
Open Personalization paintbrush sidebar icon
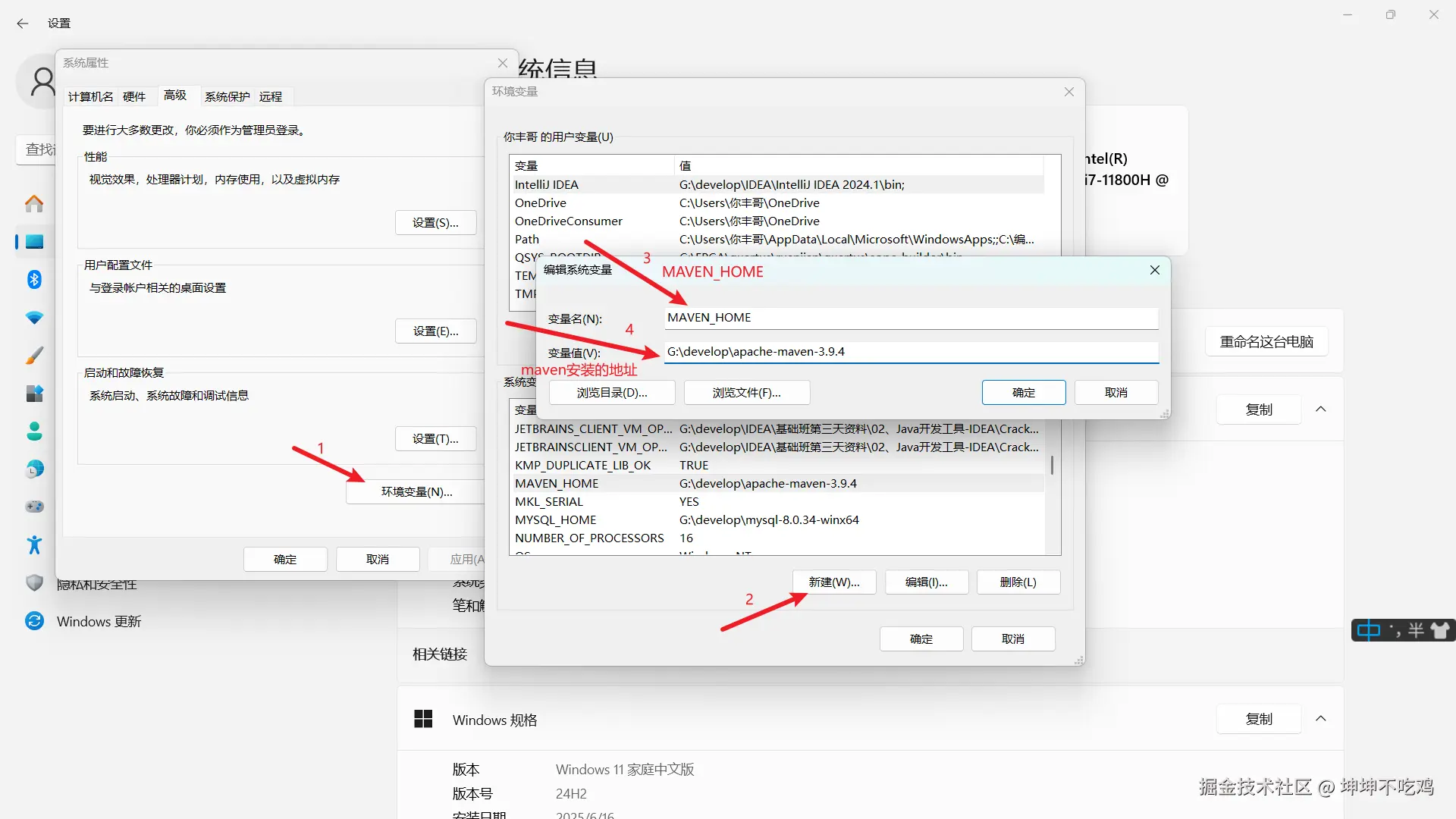34,356
